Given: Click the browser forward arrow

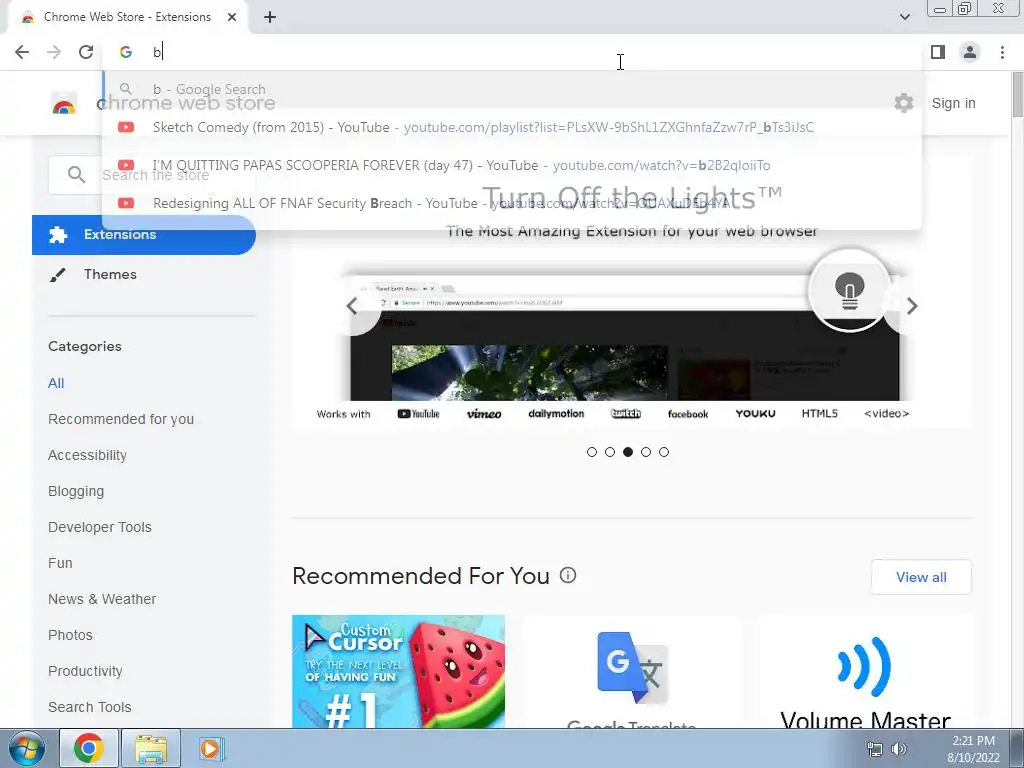Looking at the screenshot, I should [x=54, y=52].
